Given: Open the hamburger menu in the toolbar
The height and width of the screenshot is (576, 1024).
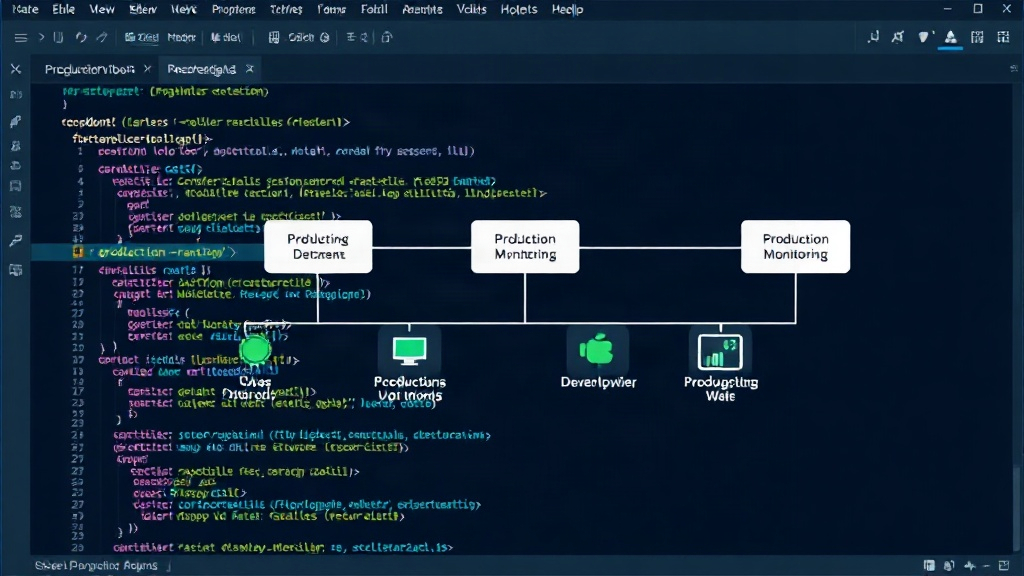Looking at the screenshot, I should [x=21, y=38].
